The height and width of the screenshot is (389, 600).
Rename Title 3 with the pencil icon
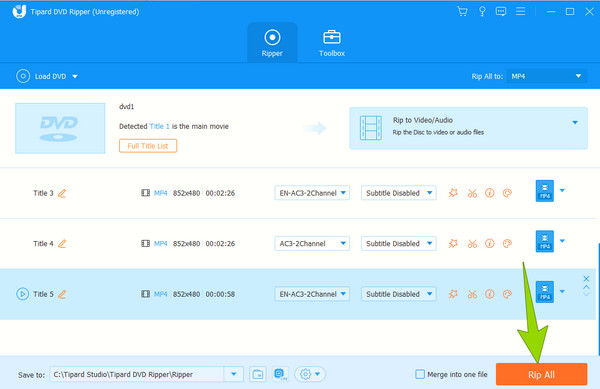62,193
